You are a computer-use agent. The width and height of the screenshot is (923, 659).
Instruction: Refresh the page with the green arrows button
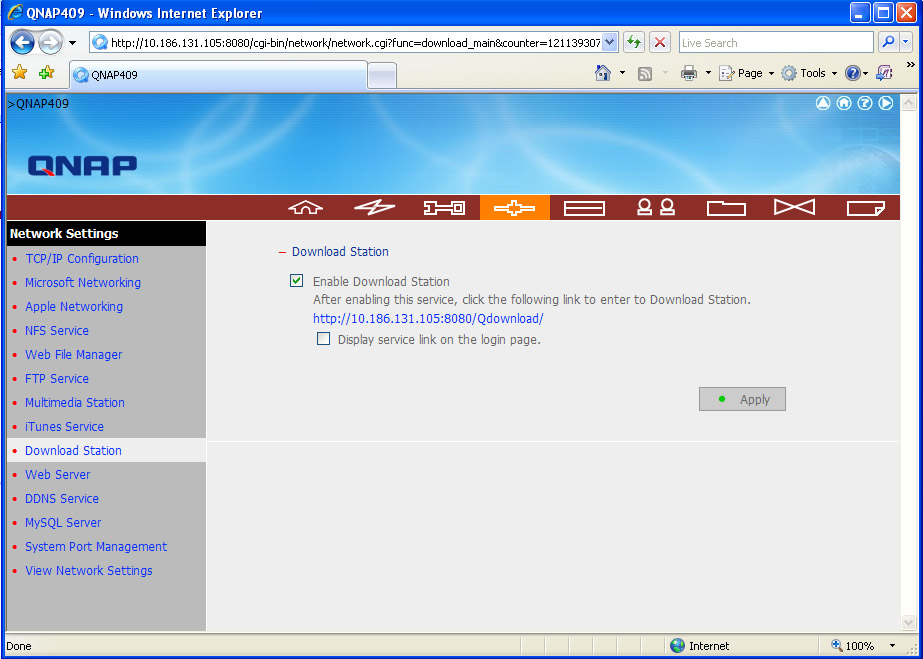pos(634,42)
